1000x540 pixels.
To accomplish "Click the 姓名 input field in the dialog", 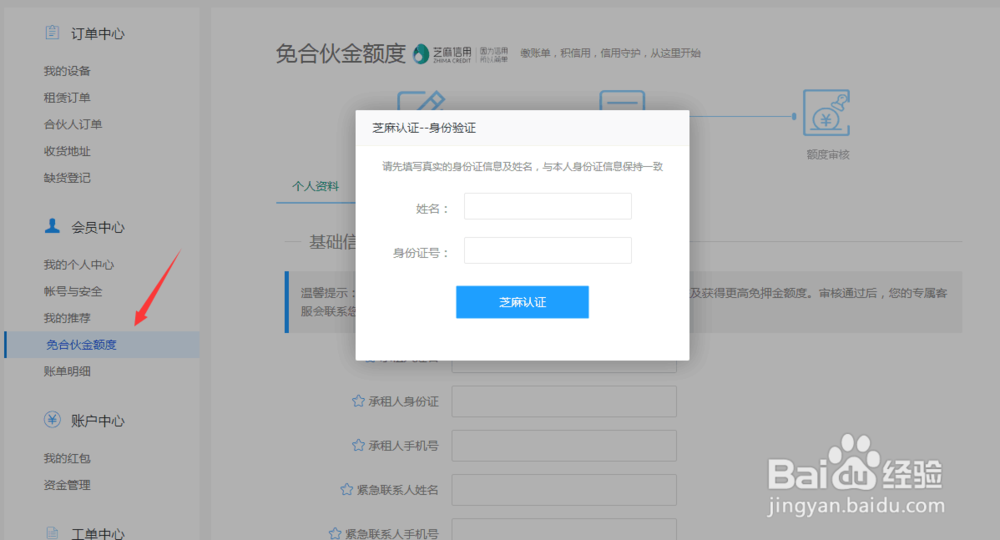I will click(548, 207).
